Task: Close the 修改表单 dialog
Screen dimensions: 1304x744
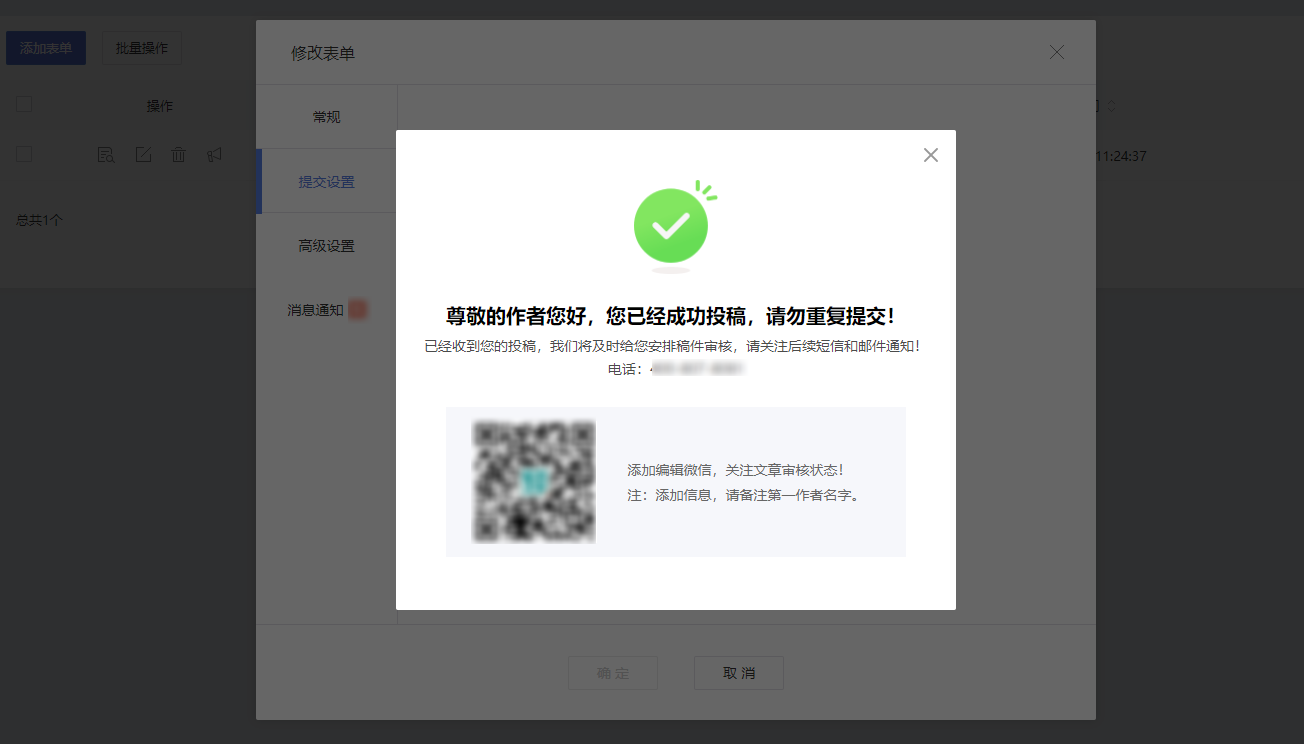Action: [1057, 52]
